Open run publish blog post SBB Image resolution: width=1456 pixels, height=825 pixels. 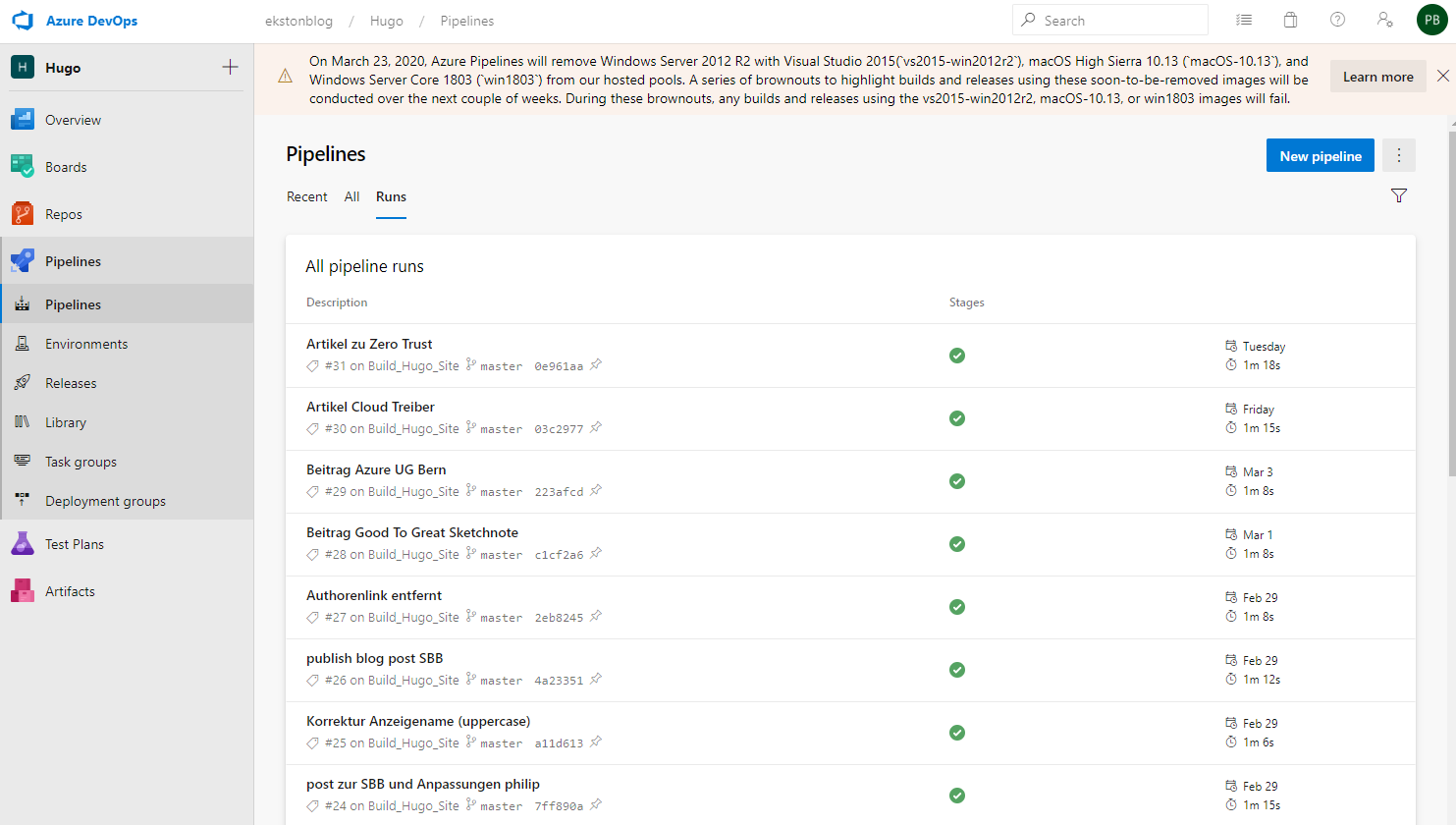(x=374, y=658)
